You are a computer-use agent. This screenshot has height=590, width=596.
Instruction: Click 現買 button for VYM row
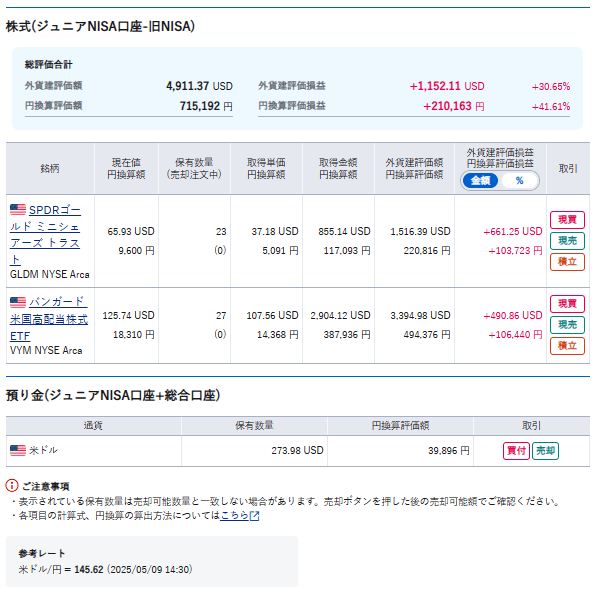click(567, 304)
